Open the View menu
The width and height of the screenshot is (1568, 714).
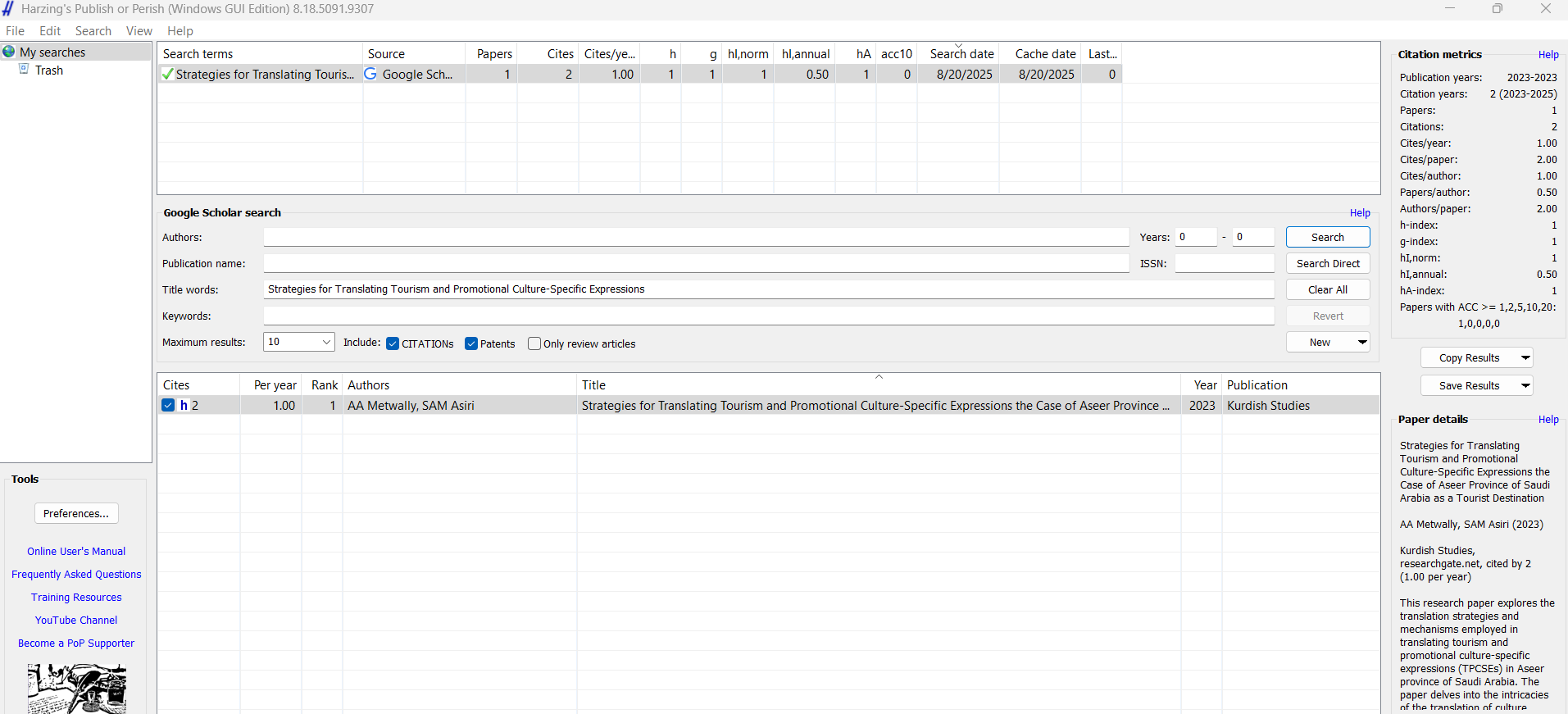tap(139, 31)
